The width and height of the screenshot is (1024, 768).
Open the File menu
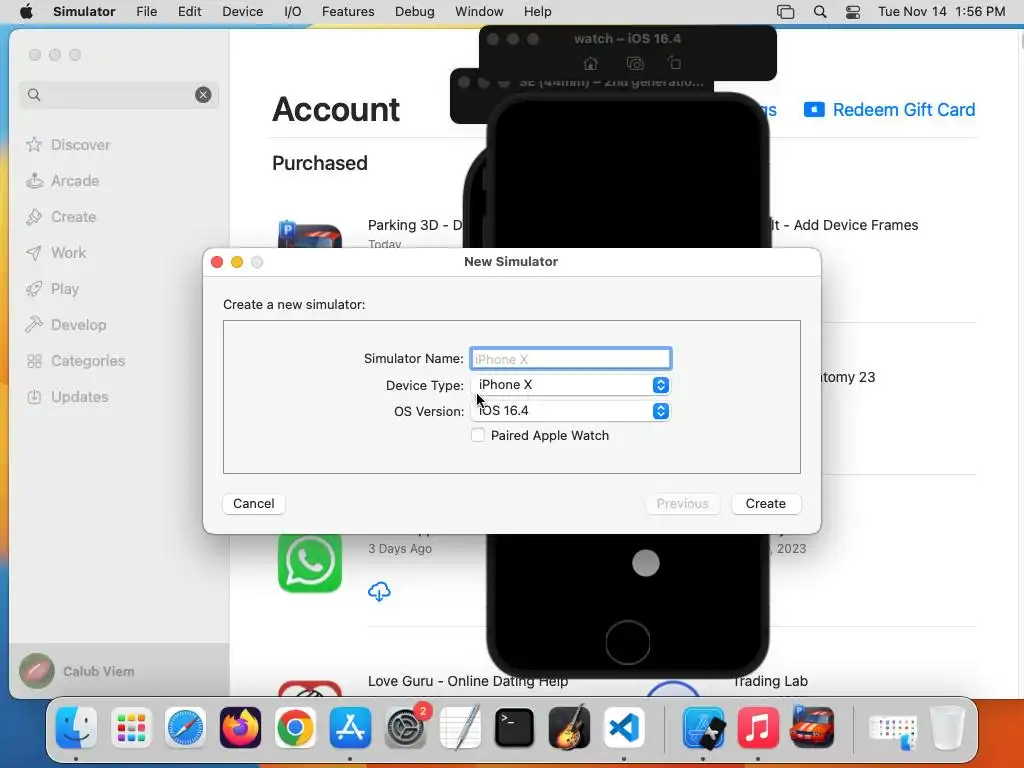[x=146, y=12]
